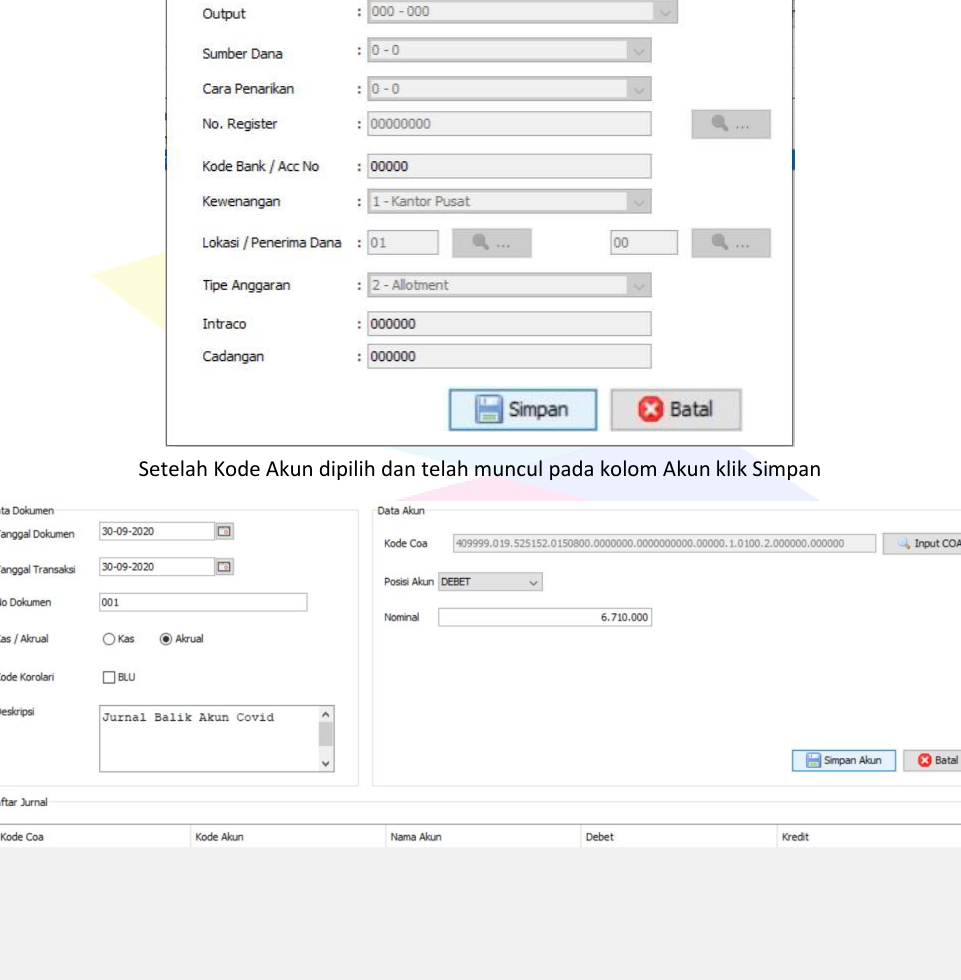
Task: Click the Input COA search button
Action: (x=922, y=543)
